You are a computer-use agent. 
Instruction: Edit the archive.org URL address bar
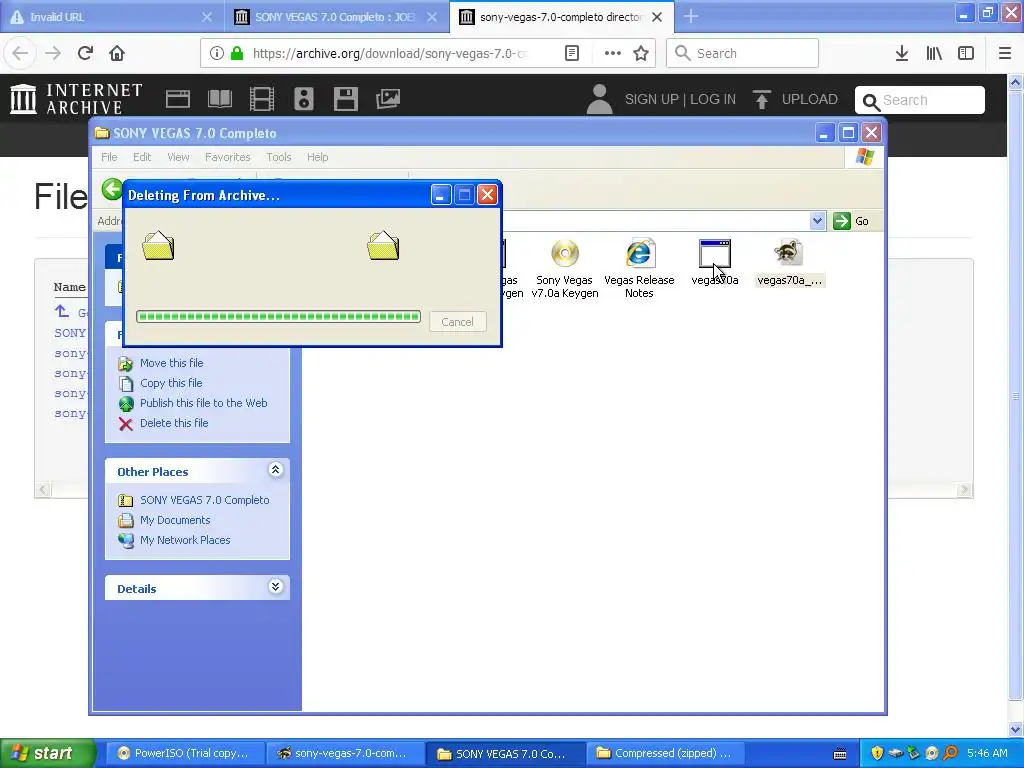[x=391, y=54]
